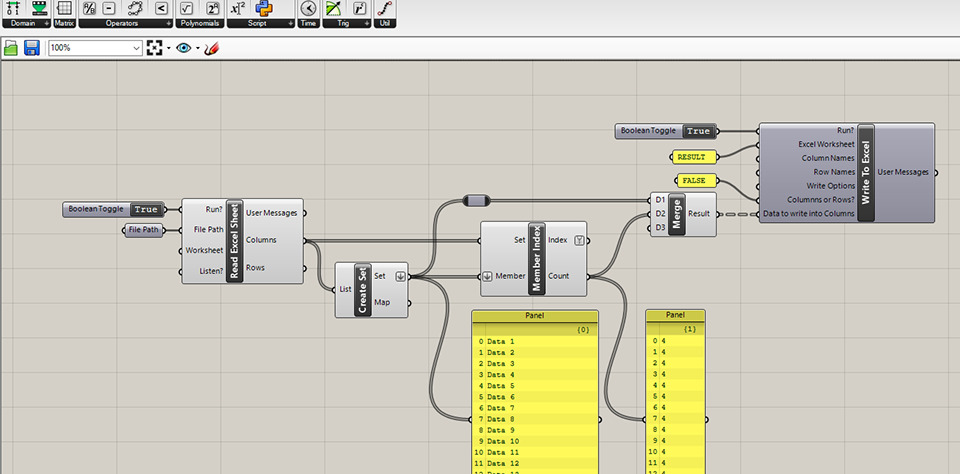The image size is (960, 474).
Task: Activate the red Sketch brush icon
Action: pyautogui.click(x=211, y=48)
